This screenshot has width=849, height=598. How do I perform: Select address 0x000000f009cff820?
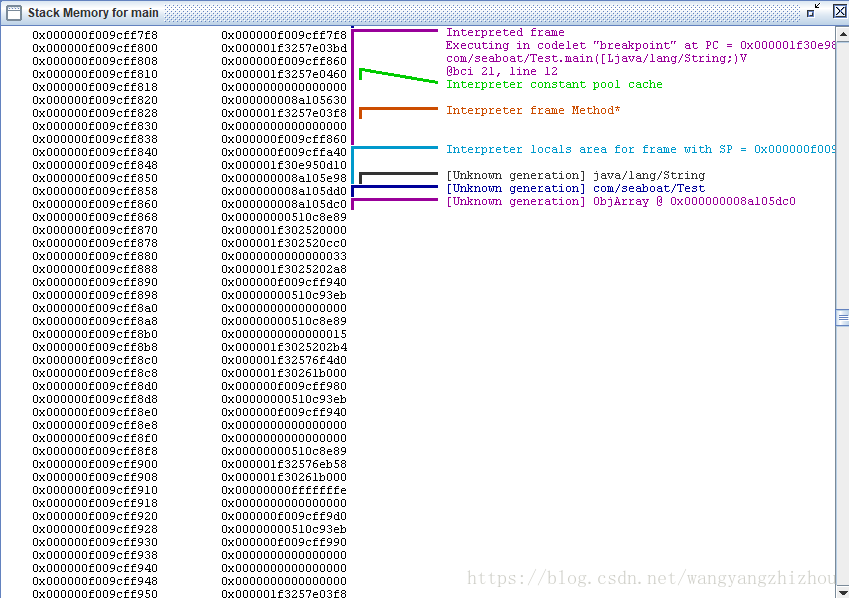tap(95, 100)
